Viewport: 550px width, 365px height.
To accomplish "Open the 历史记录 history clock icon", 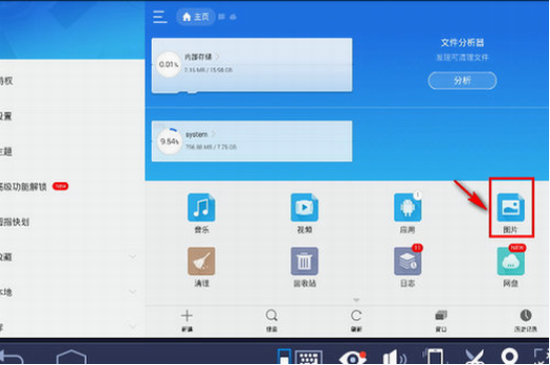I will [x=525, y=320].
